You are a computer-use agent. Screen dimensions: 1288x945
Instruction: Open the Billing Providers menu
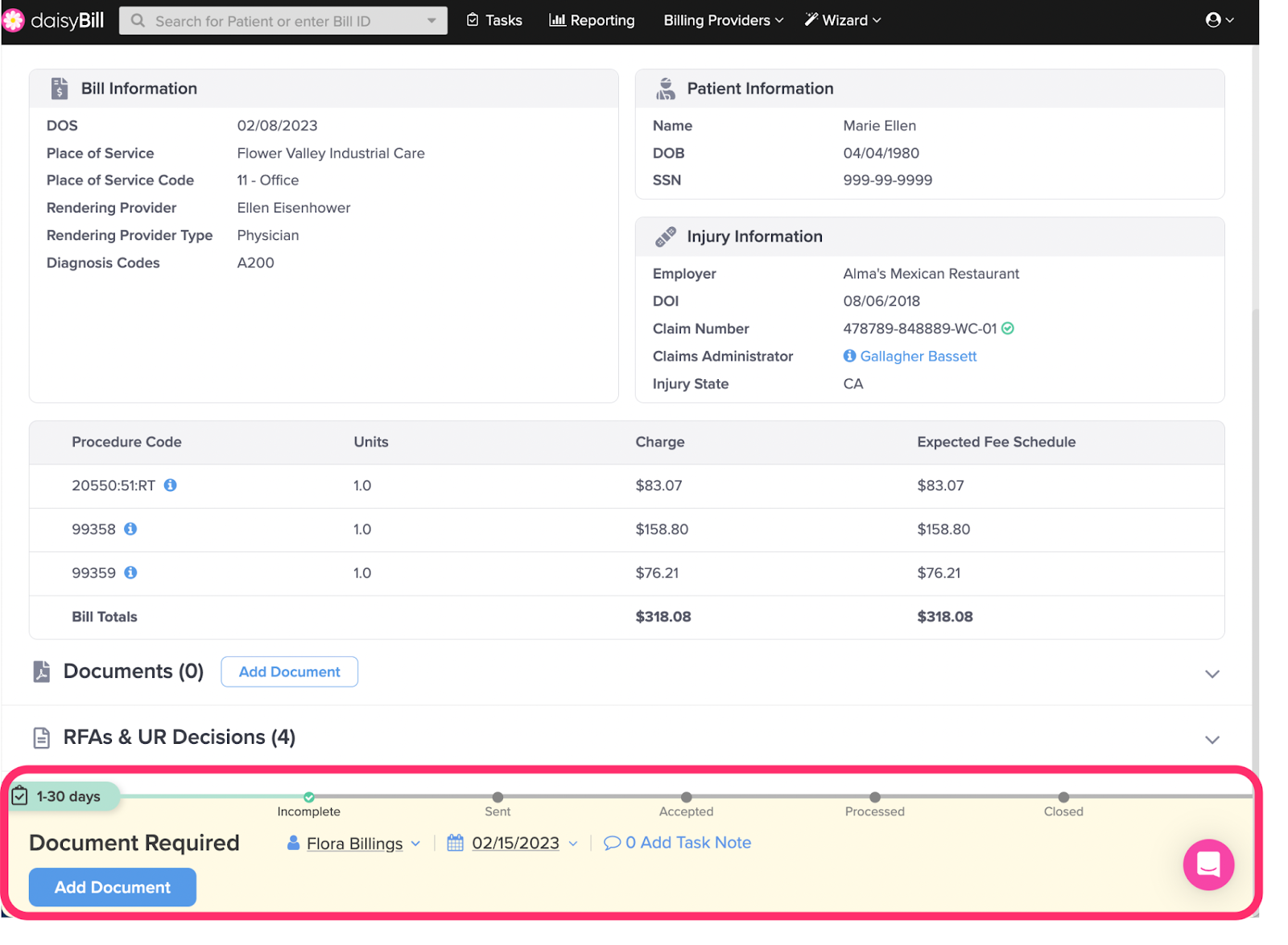(723, 20)
